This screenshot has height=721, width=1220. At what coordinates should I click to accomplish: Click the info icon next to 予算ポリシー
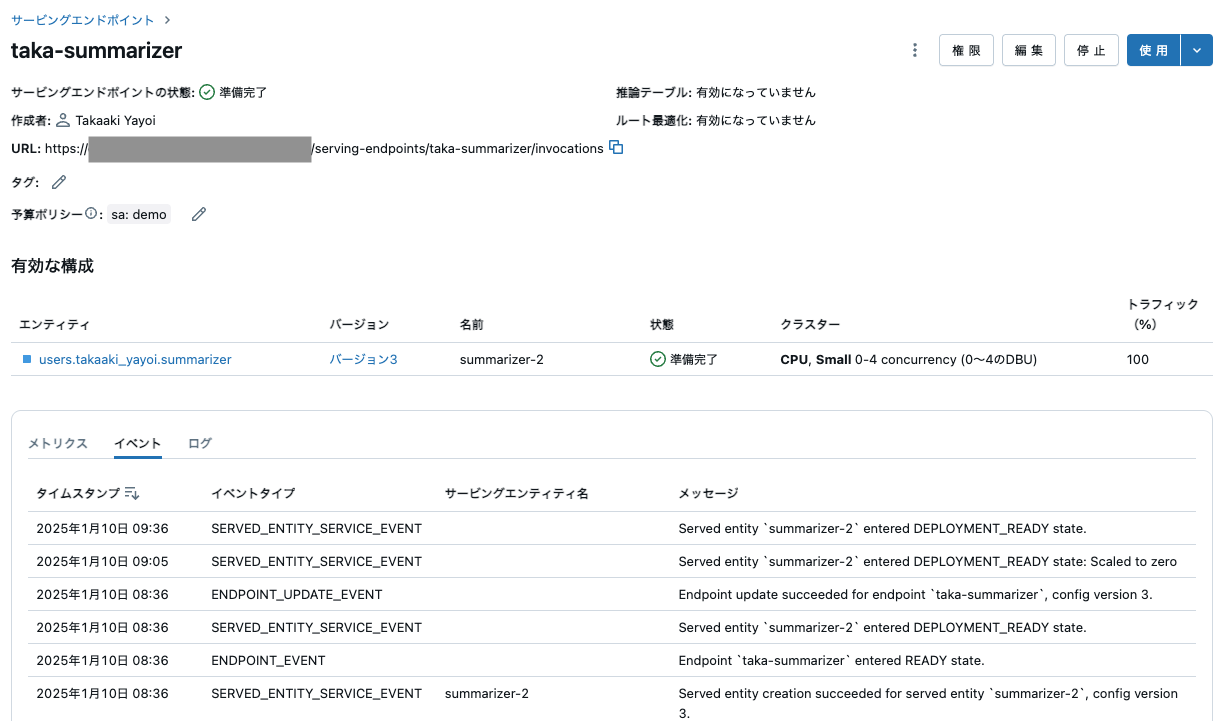coord(91,211)
